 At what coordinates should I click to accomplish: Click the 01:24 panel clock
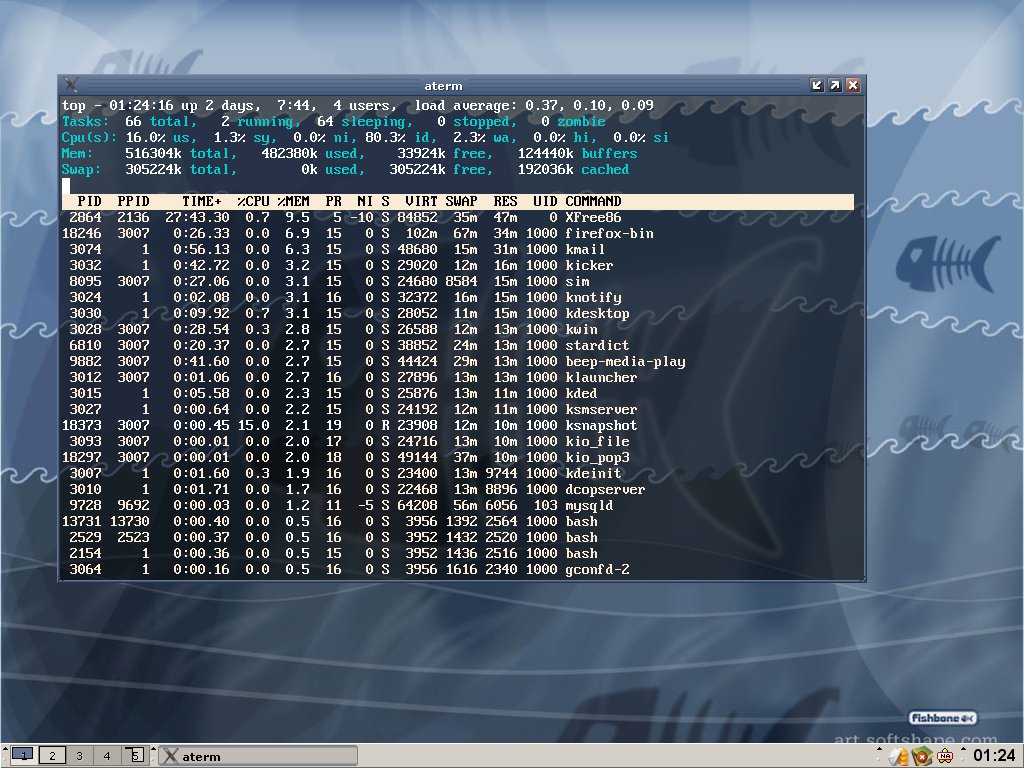click(x=994, y=756)
